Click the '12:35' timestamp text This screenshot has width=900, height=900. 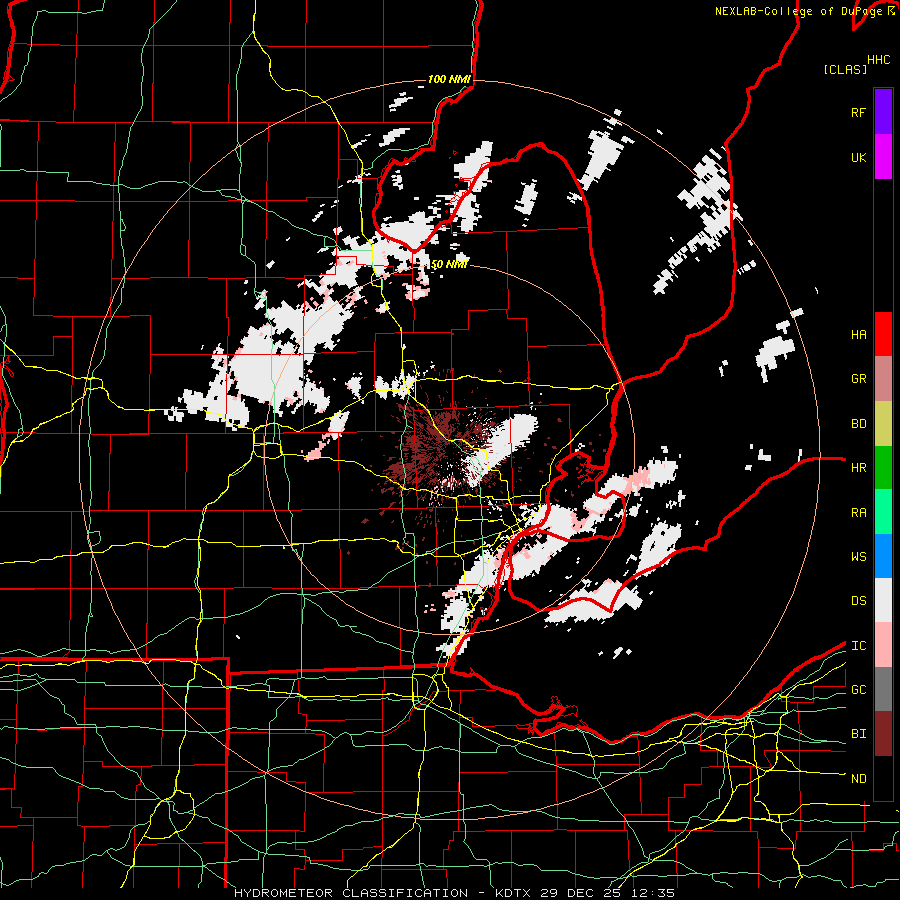pyautogui.click(x=655, y=893)
